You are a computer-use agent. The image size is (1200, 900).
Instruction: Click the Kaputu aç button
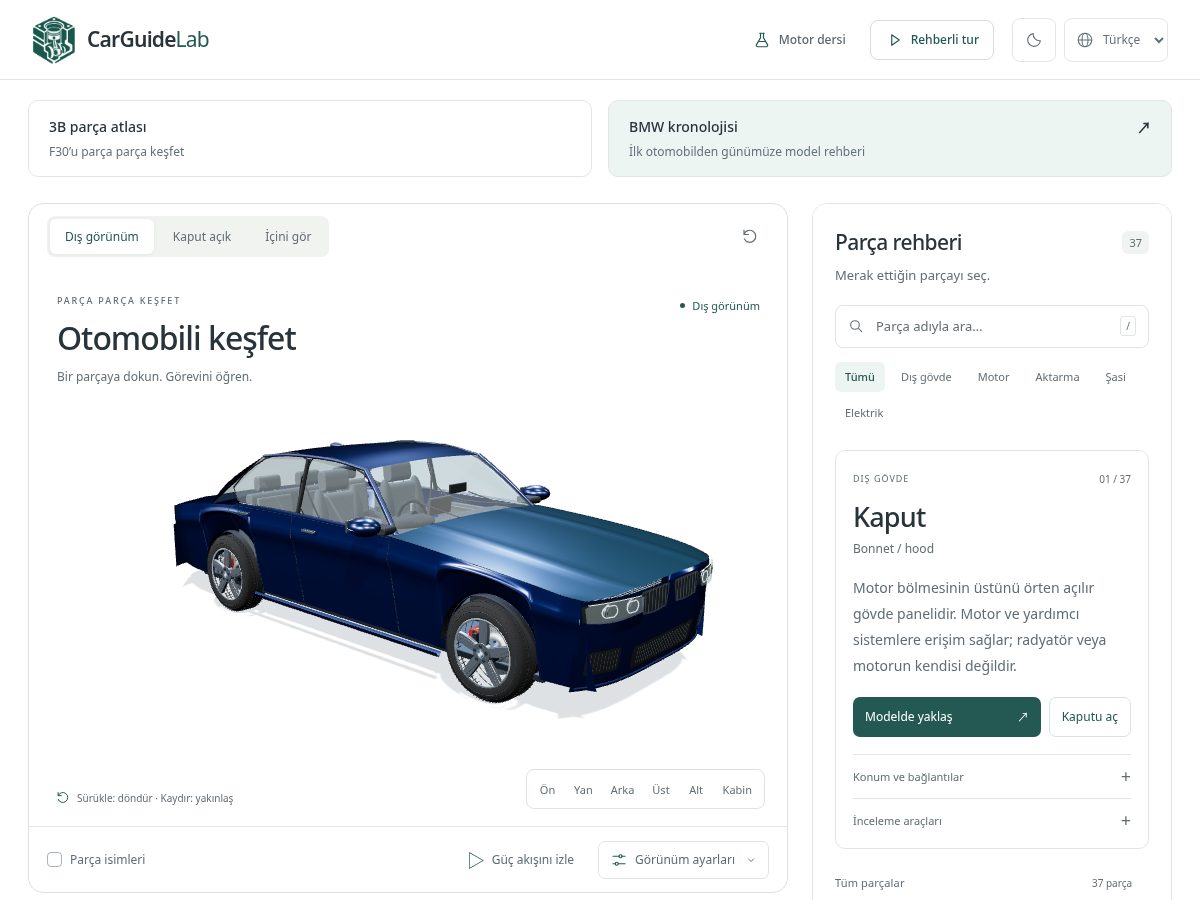coord(1090,717)
